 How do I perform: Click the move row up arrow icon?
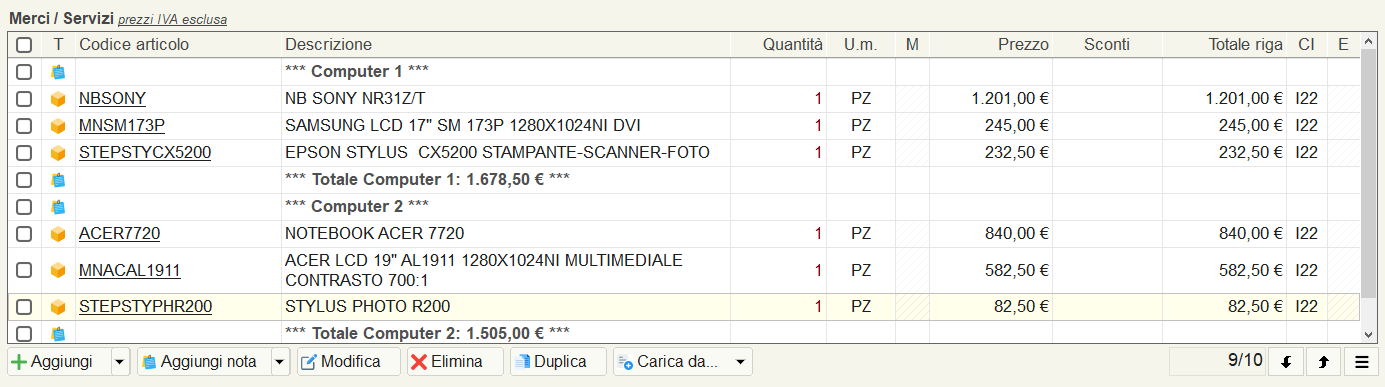(1323, 362)
